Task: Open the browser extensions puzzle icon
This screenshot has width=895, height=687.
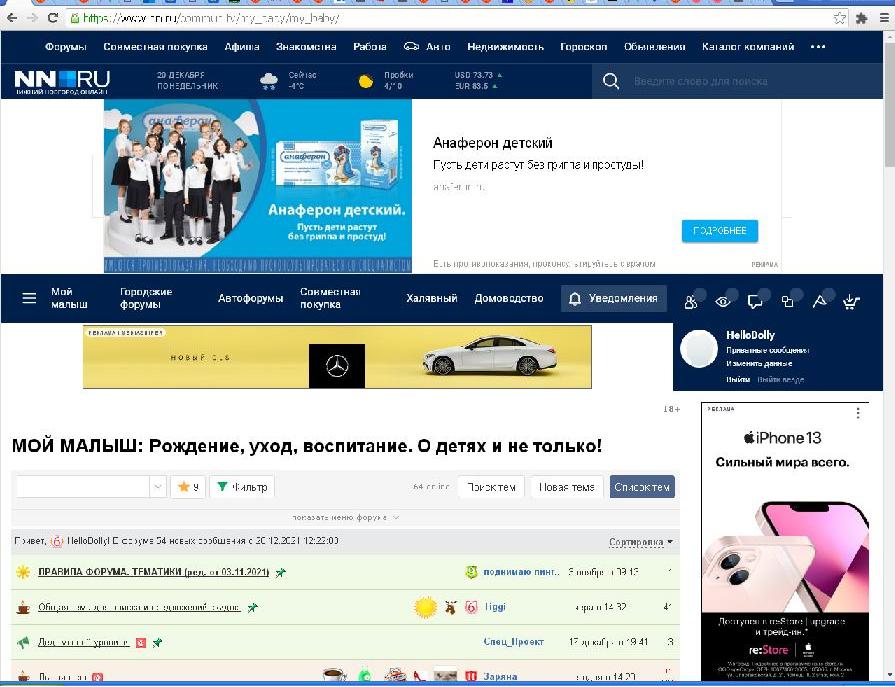Action: [861, 18]
